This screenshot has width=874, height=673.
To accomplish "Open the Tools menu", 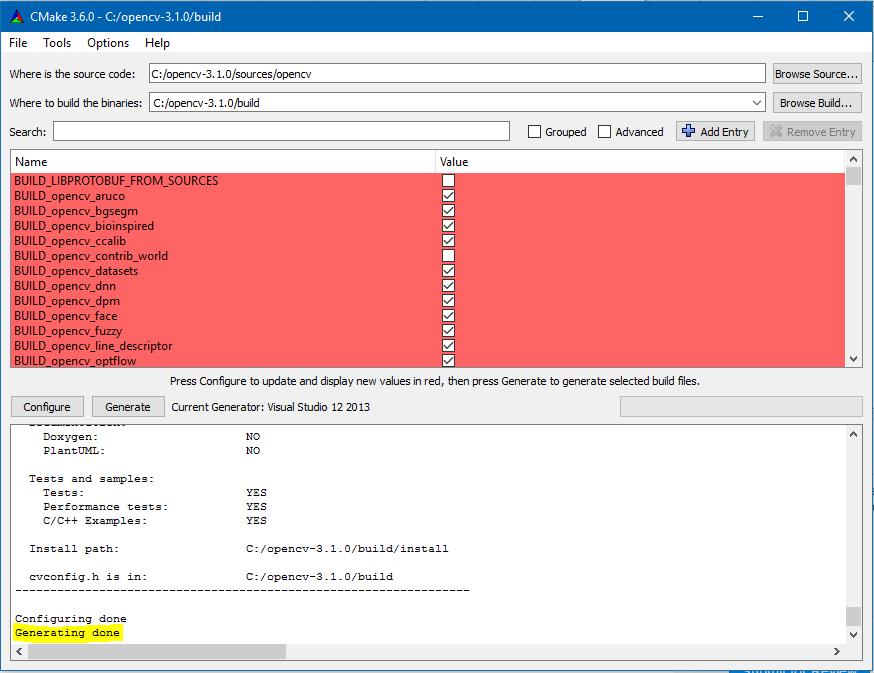I will tap(57, 43).
